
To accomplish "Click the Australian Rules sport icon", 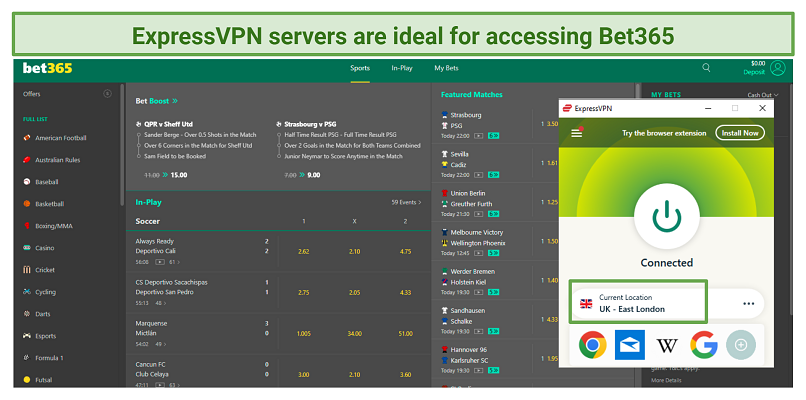I will tap(27, 160).
